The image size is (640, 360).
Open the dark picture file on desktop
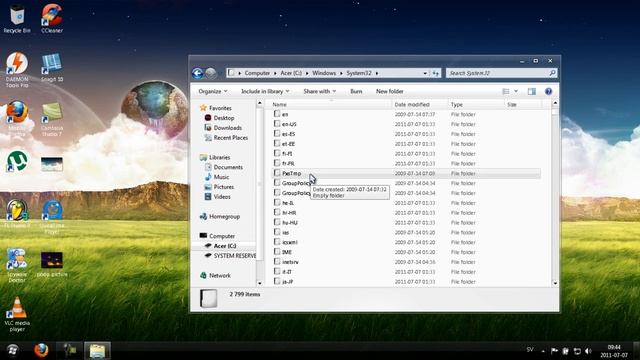pos(52,264)
